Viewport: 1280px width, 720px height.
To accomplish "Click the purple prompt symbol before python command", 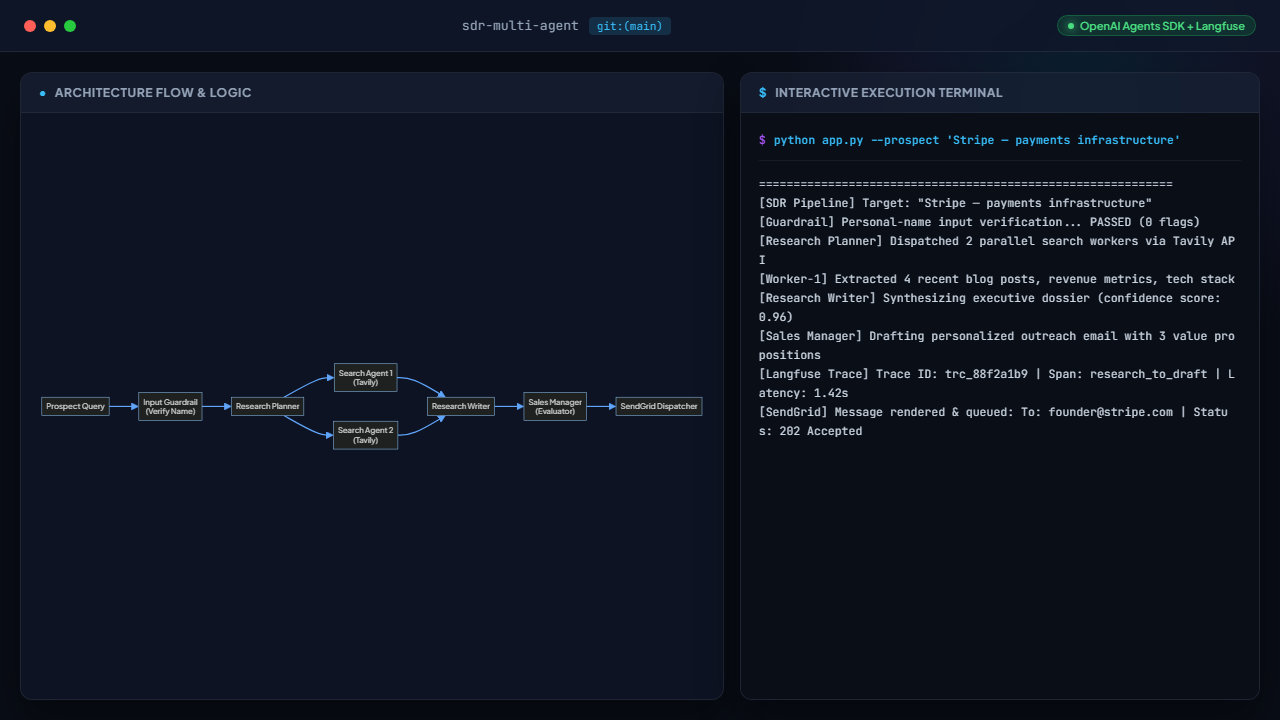I will [763, 140].
